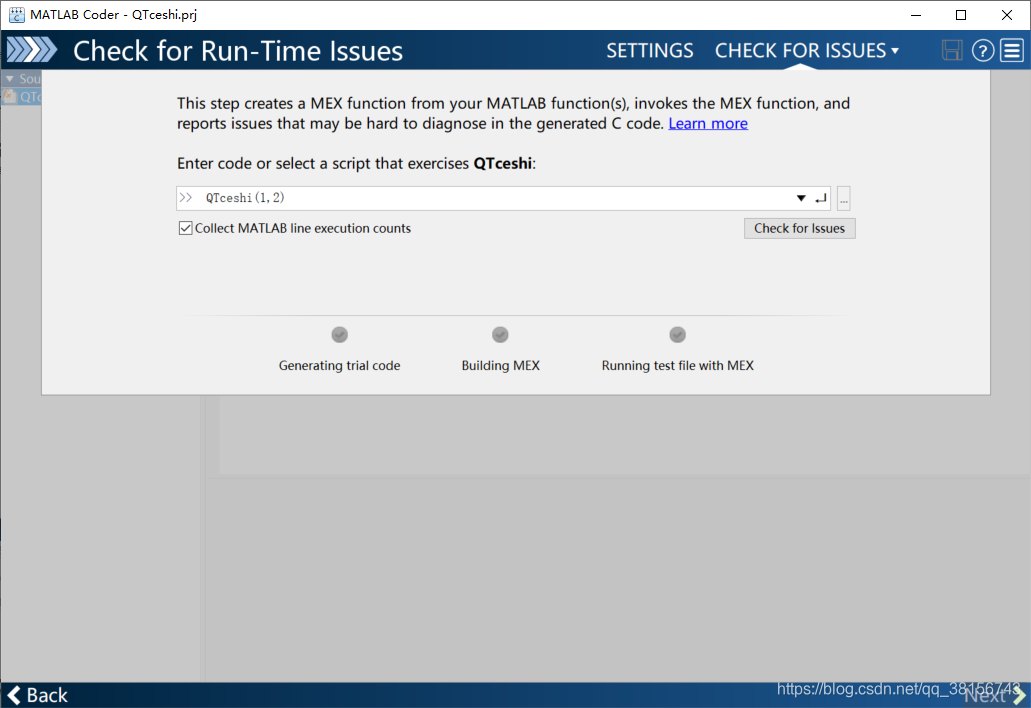Open the help question mark icon
1031x708 pixels.
pyautogui.click(x=982, y=51)
